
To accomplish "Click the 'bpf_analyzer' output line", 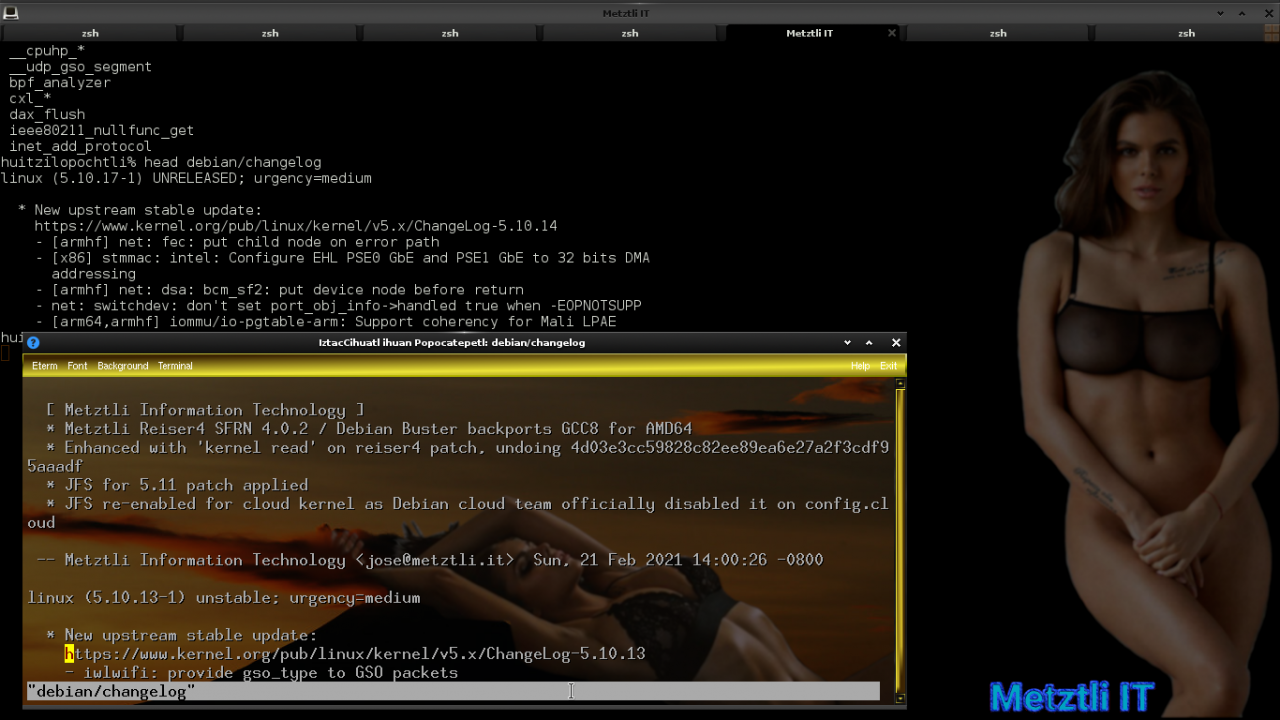I will (x=60, y=83).
